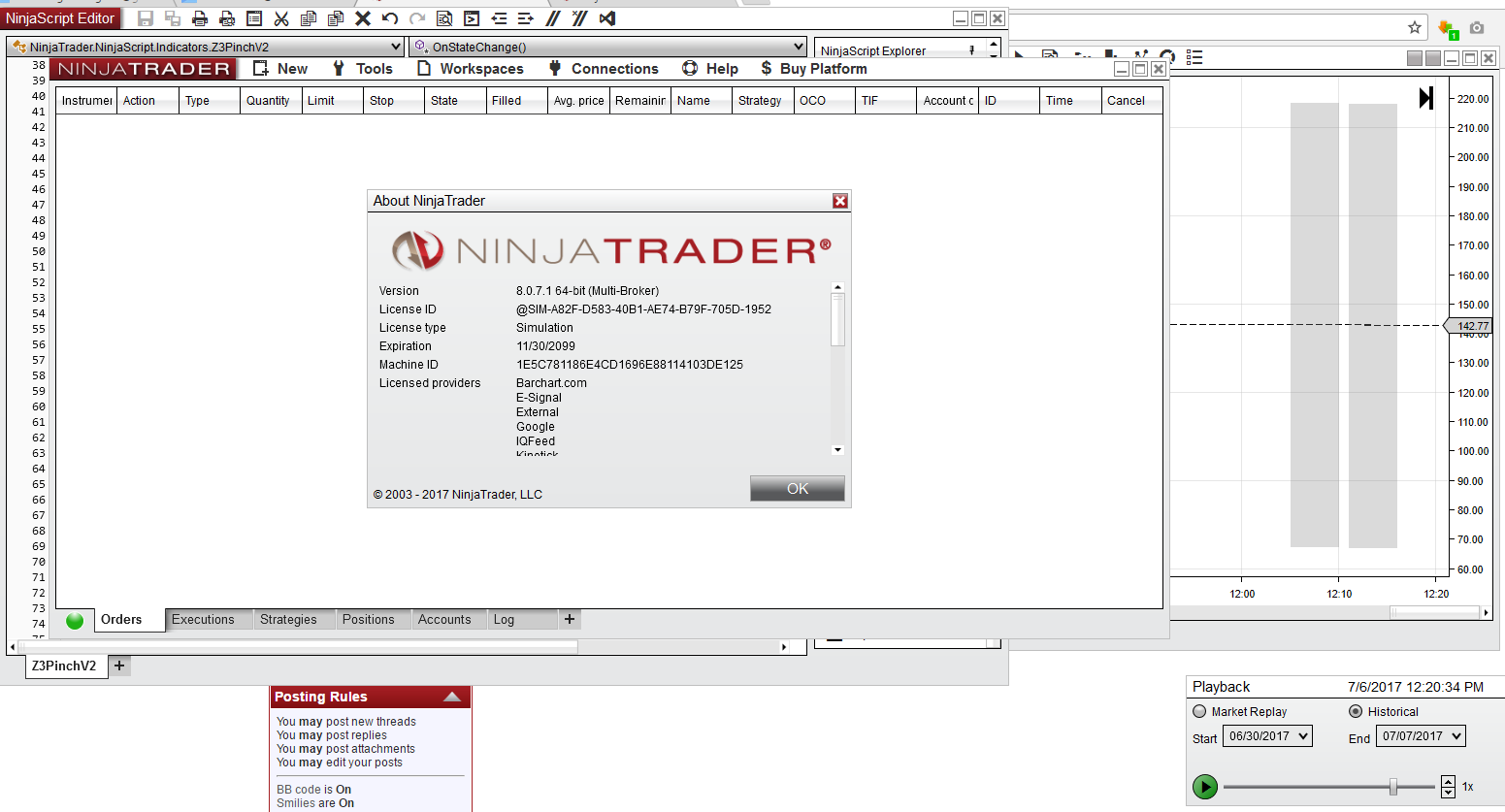1505x812 pixels.
Task: Click the green Play button in Playback
Action: click(x=1205, y=786)
